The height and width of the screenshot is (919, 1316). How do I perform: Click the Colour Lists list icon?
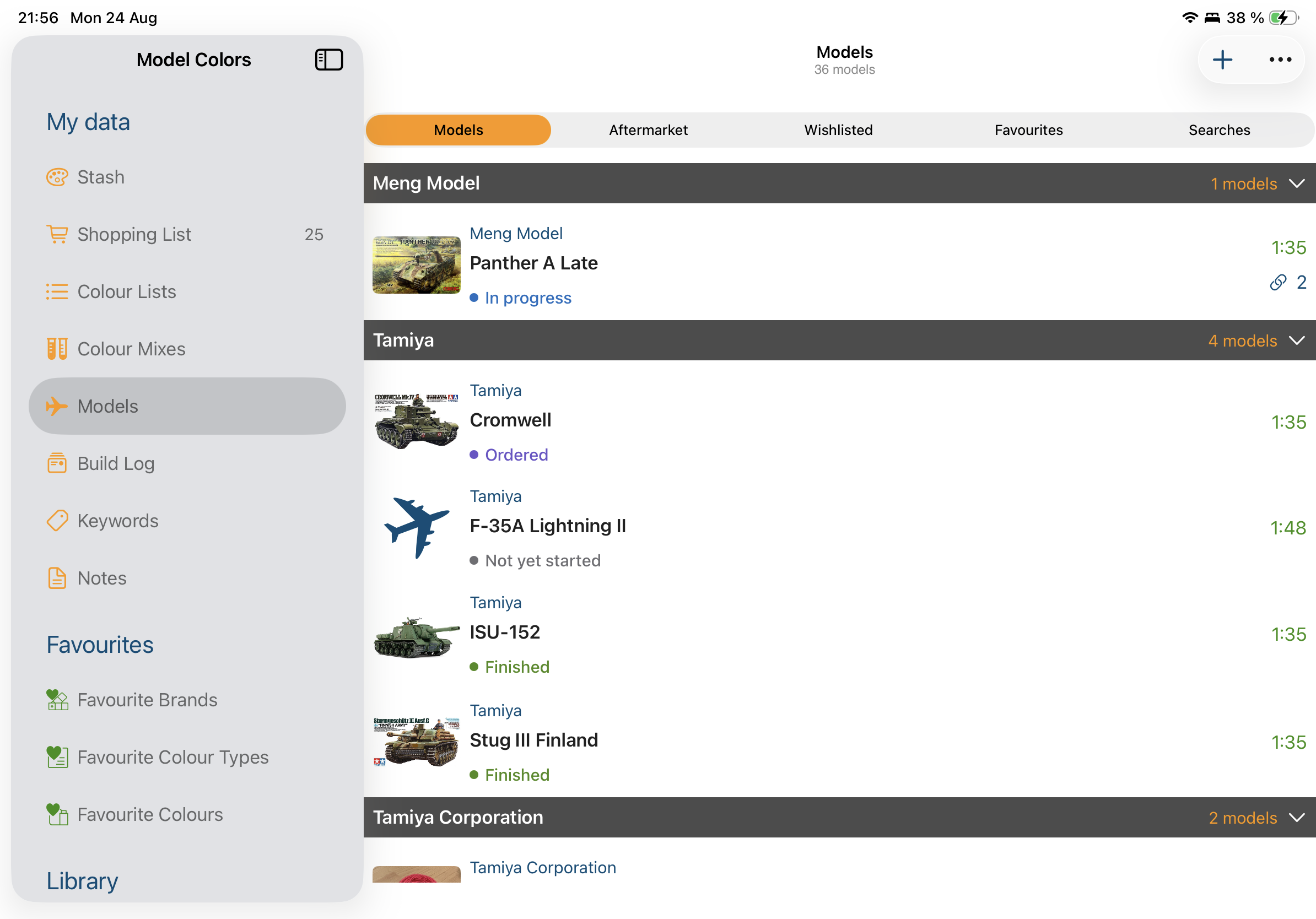pos(57,291)
